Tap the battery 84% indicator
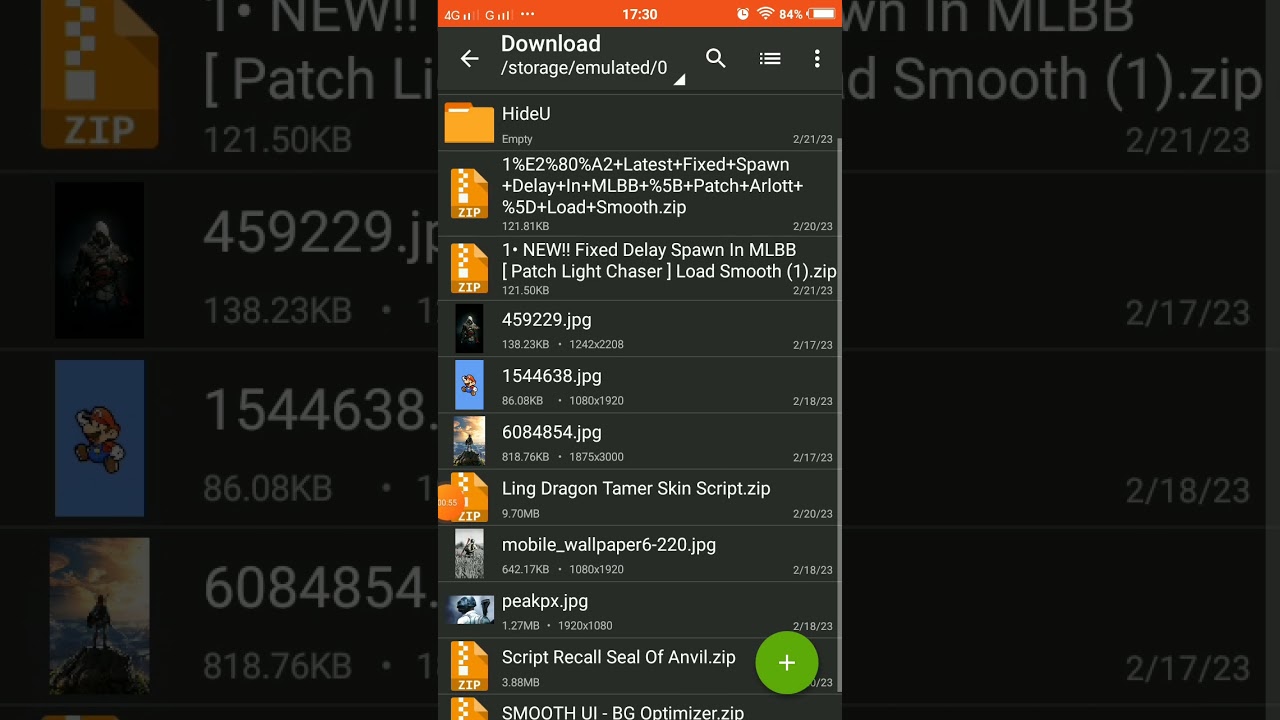1280x720 pixels. tap(808, 14)
